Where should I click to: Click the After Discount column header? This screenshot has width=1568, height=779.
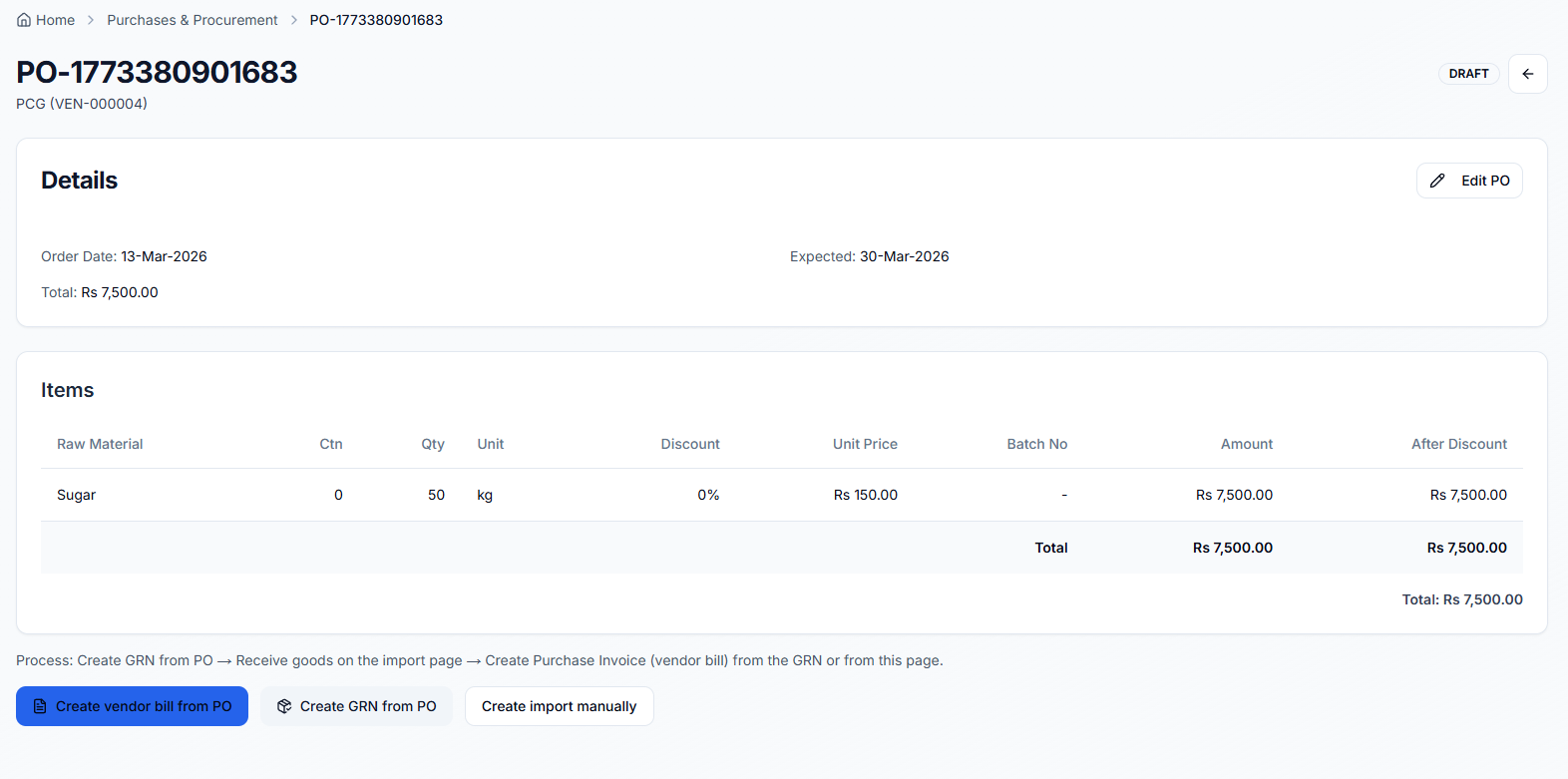coord(1458,444)
